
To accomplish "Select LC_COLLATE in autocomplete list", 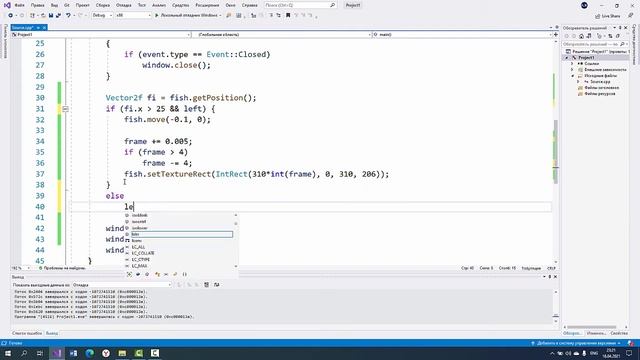I will (143, 253).
